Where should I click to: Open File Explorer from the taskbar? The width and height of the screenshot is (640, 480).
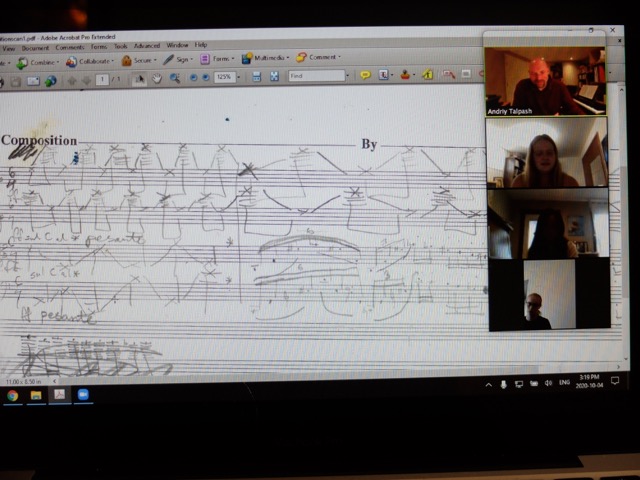coord(36,395)
